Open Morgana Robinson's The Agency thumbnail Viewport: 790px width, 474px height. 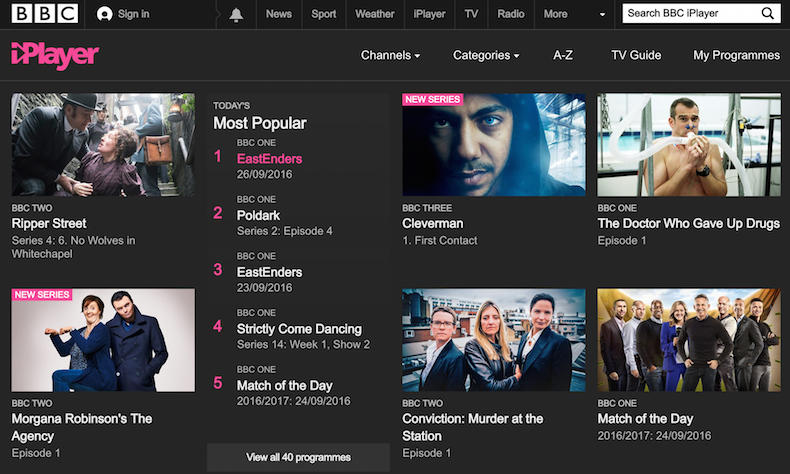[103, 340]
